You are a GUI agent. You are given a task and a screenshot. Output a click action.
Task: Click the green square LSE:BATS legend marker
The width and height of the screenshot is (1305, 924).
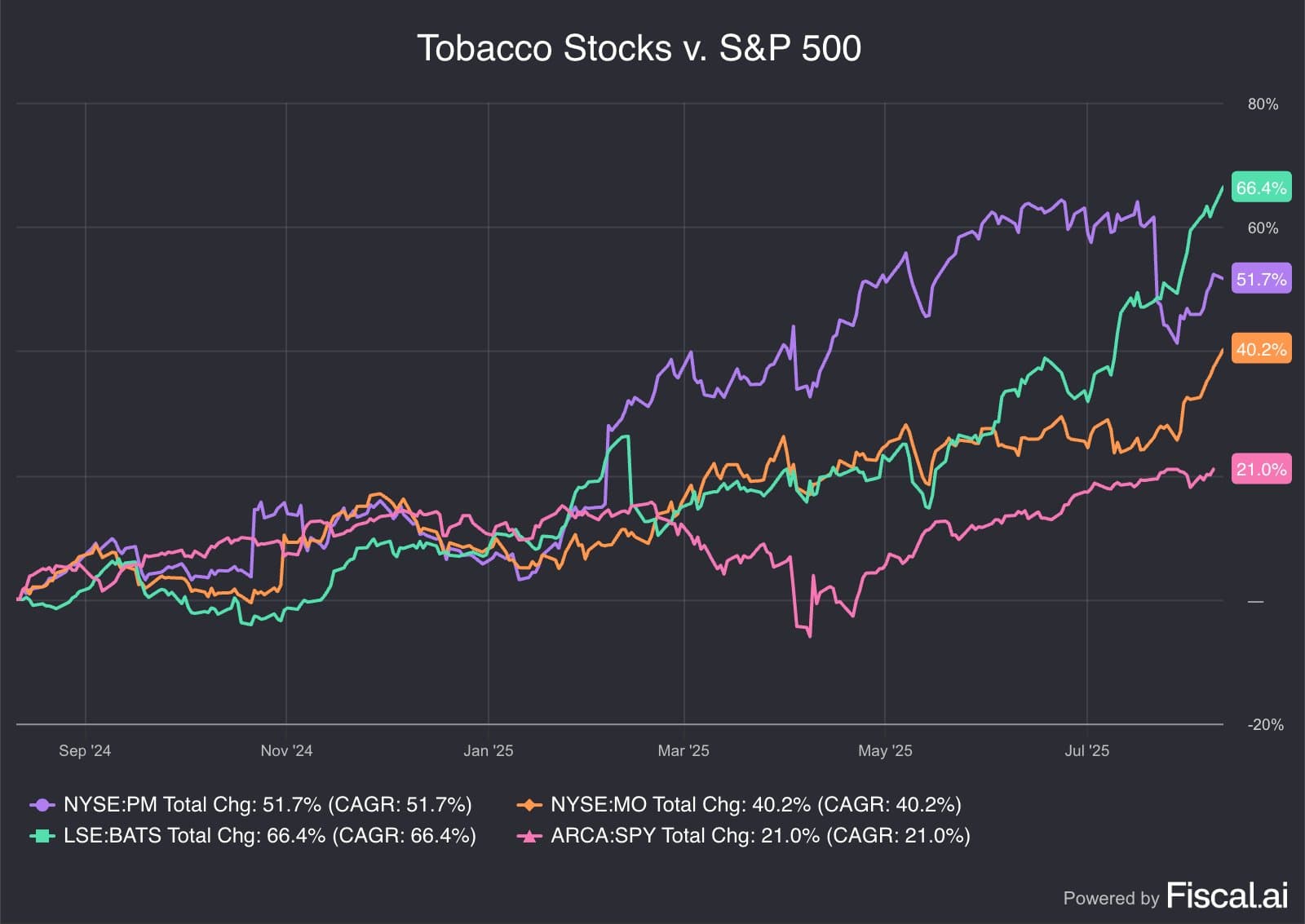tap(42, 836)
